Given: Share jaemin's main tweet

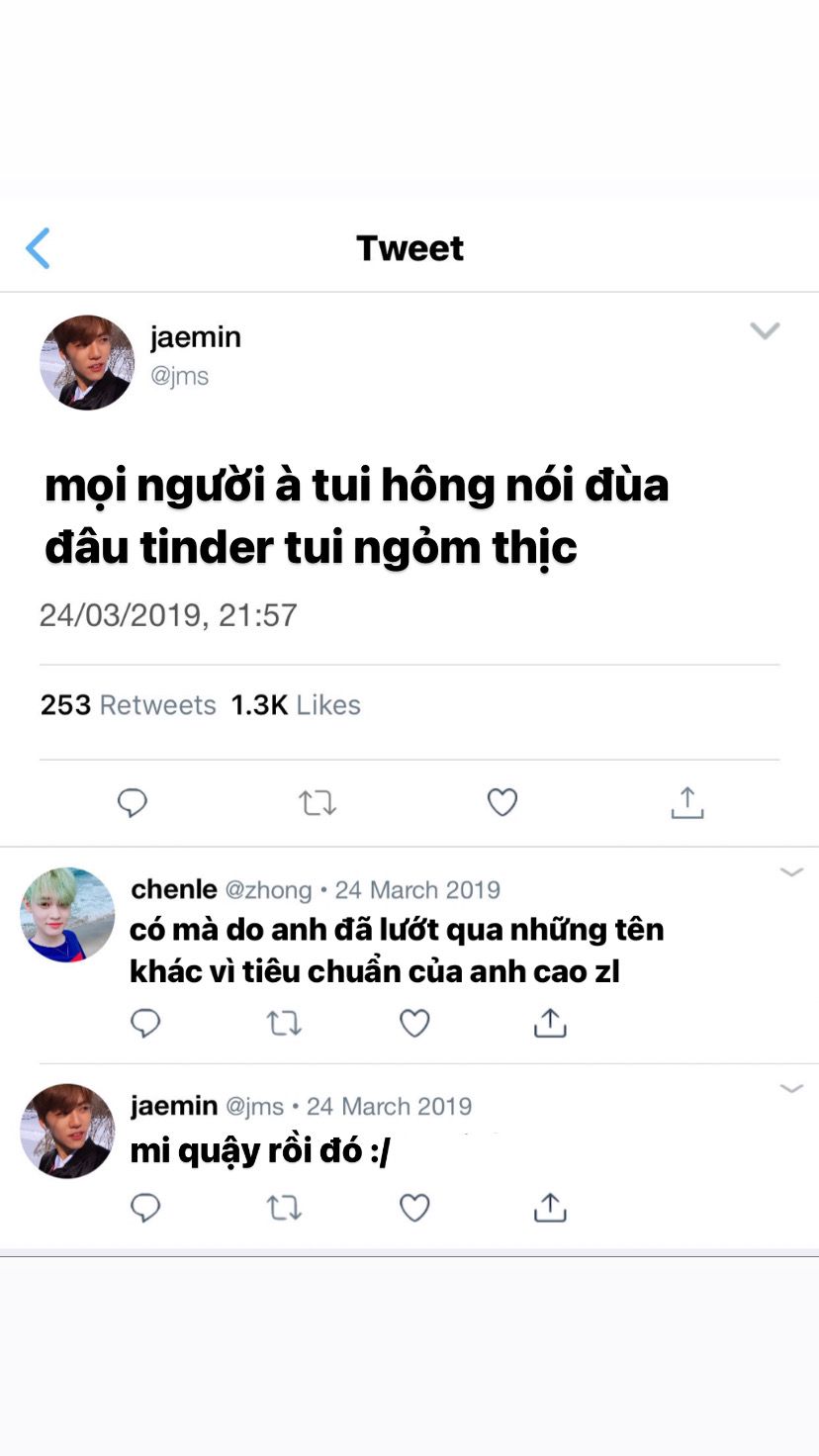Looking at the screenshot, I should click(x=687, y=802).
